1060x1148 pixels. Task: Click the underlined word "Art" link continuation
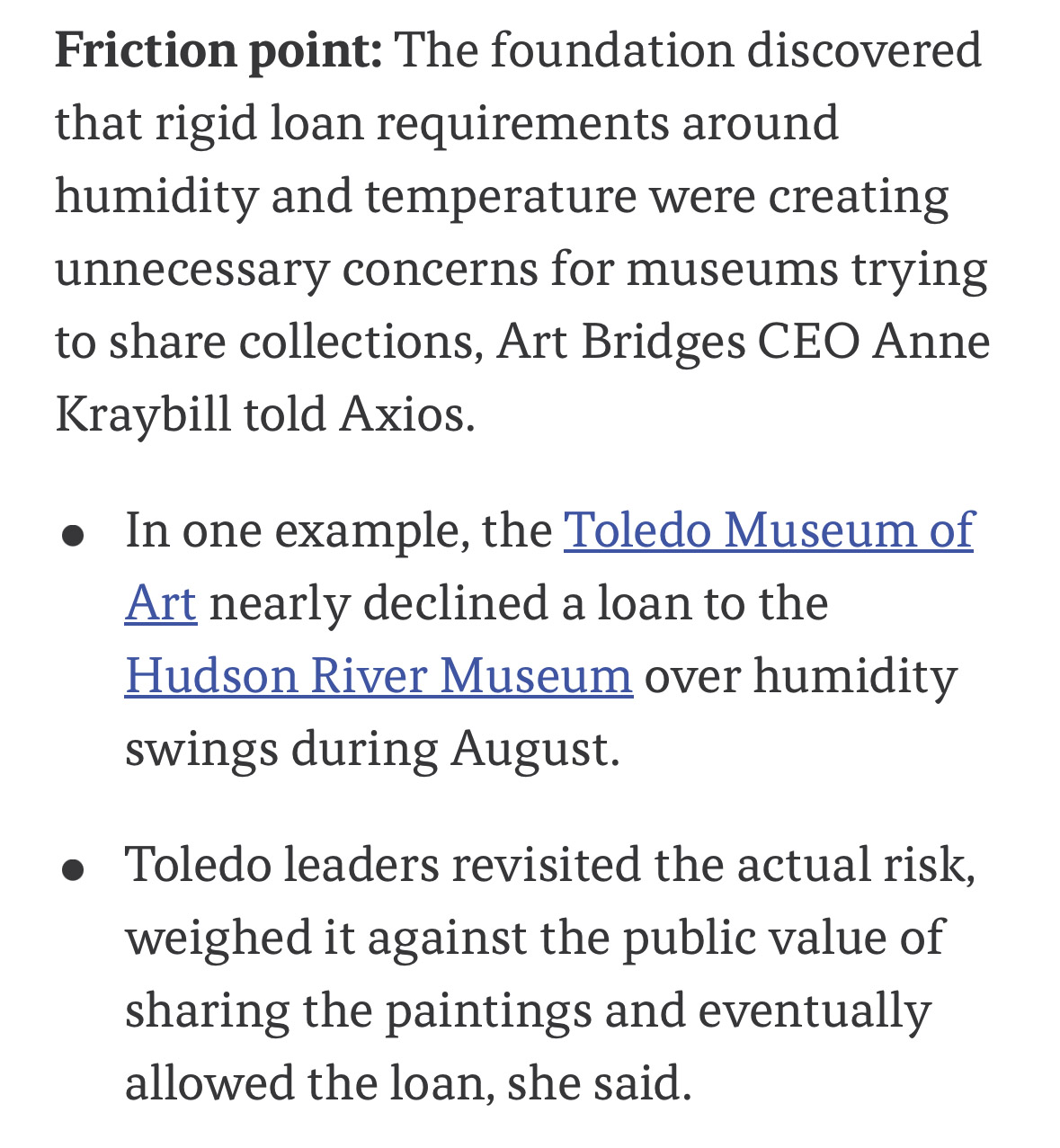click(x=161, y=602)
